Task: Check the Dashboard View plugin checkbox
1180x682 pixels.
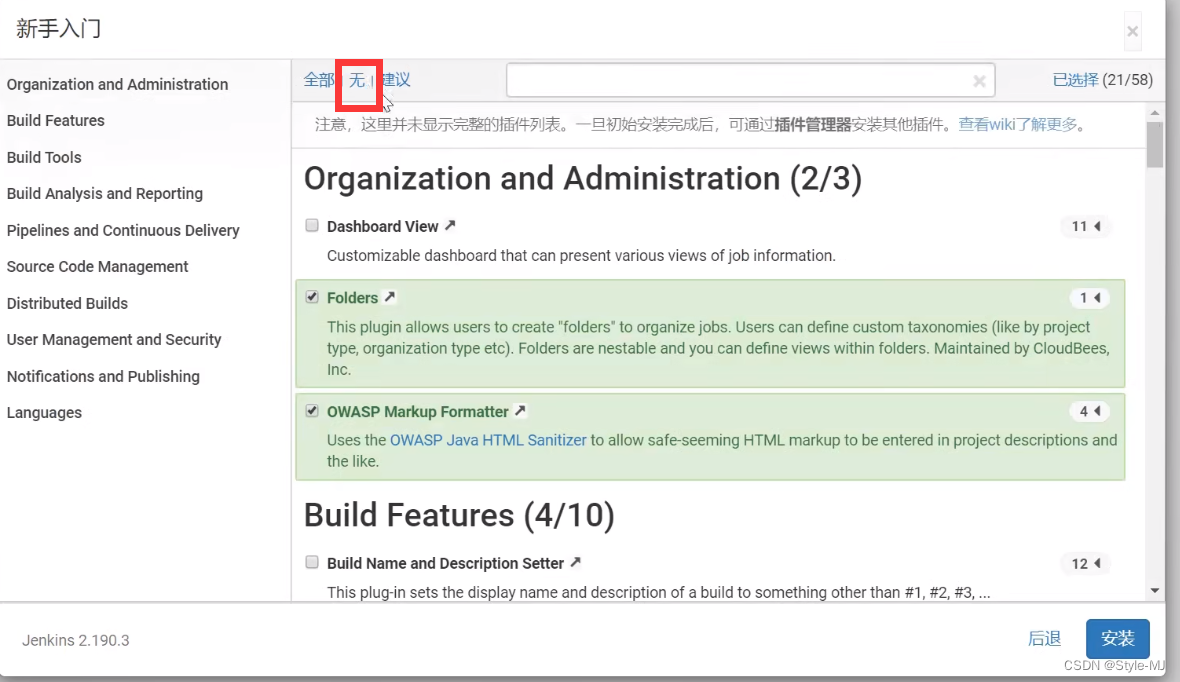Action: pos(312,225)
